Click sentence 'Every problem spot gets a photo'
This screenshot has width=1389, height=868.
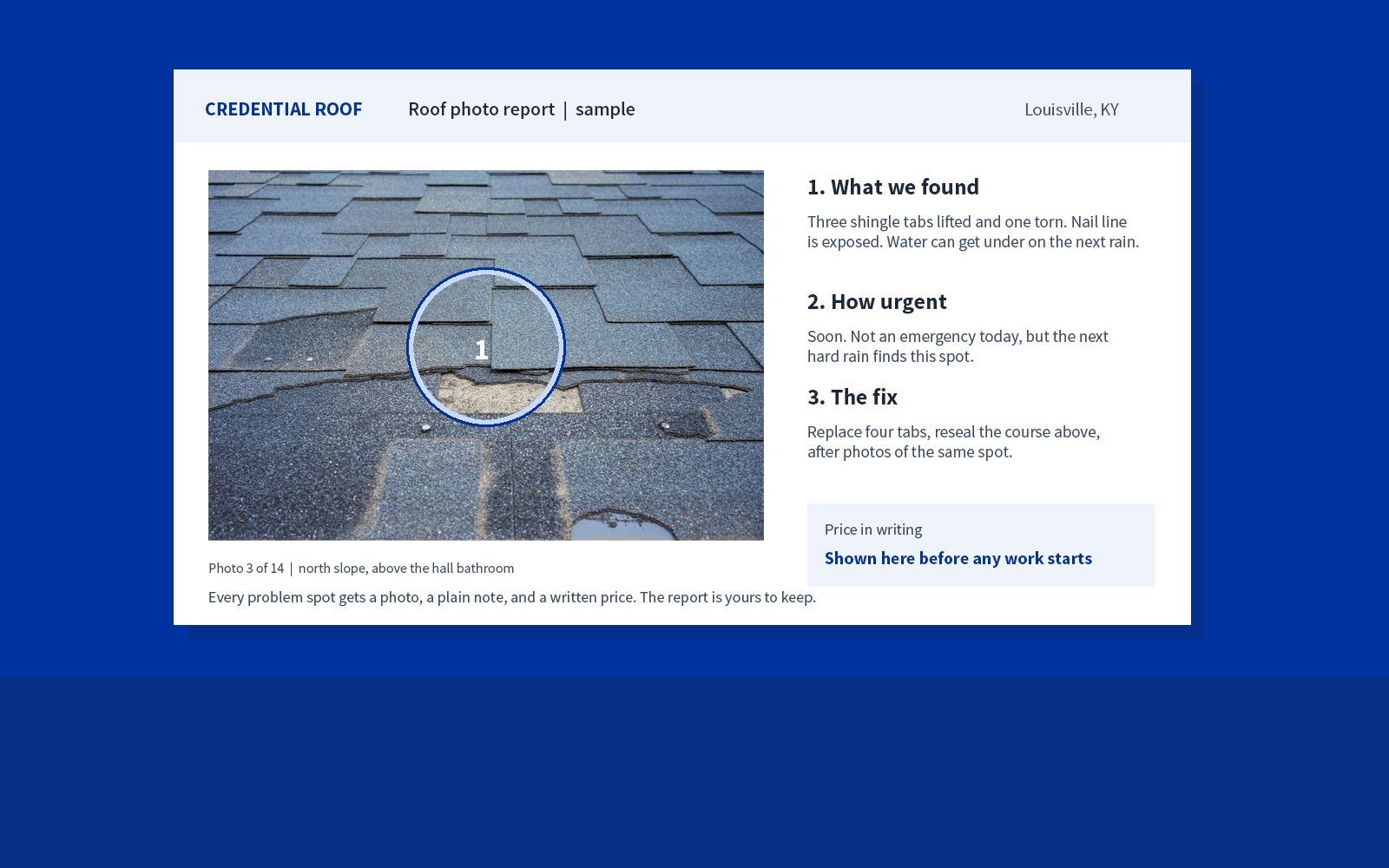pyautogui.click(x=314, y=597)
